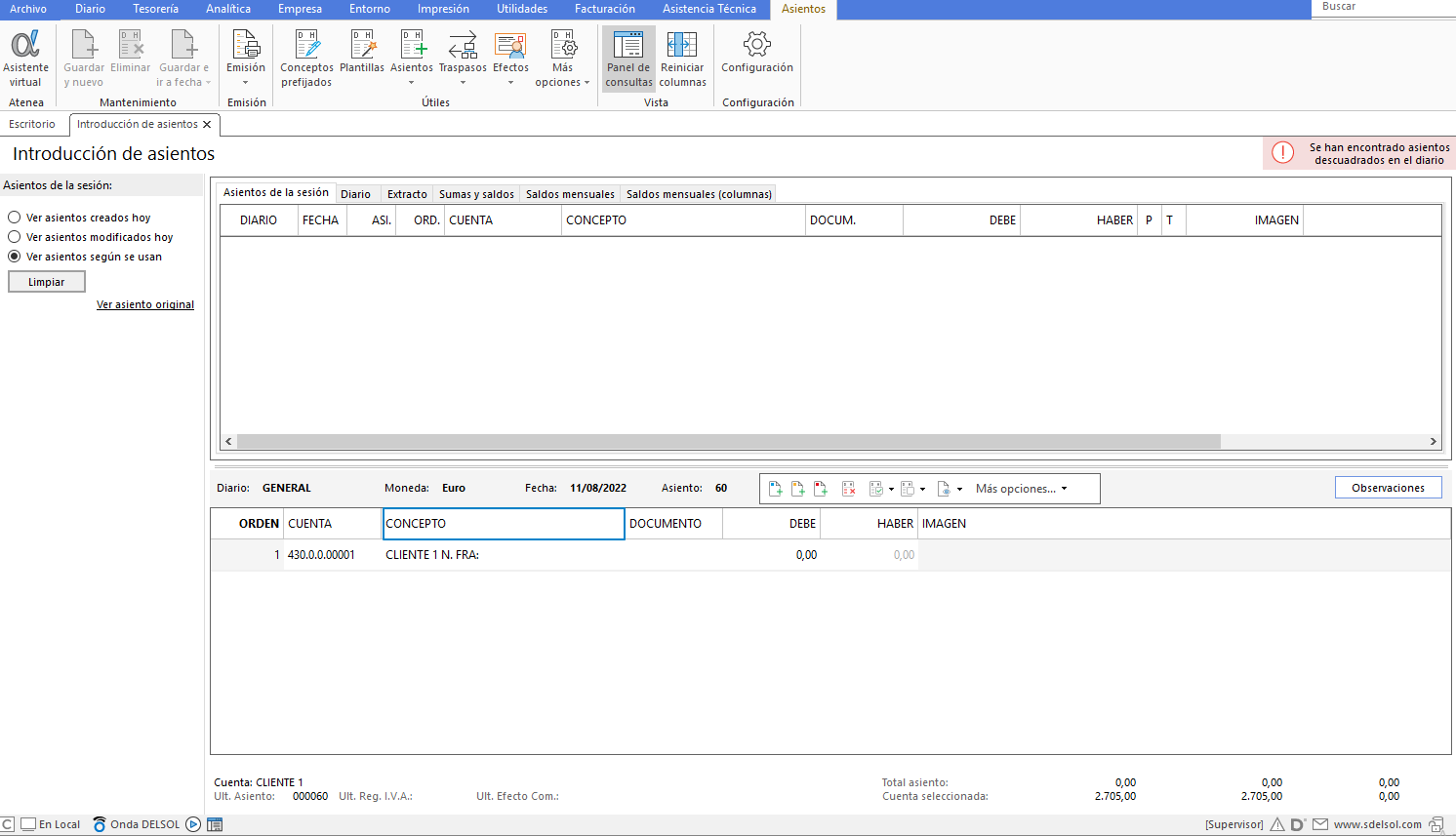Expand arrow beside preview eye icon
The image size is (1456, 836).
click(x=959, y=490)
